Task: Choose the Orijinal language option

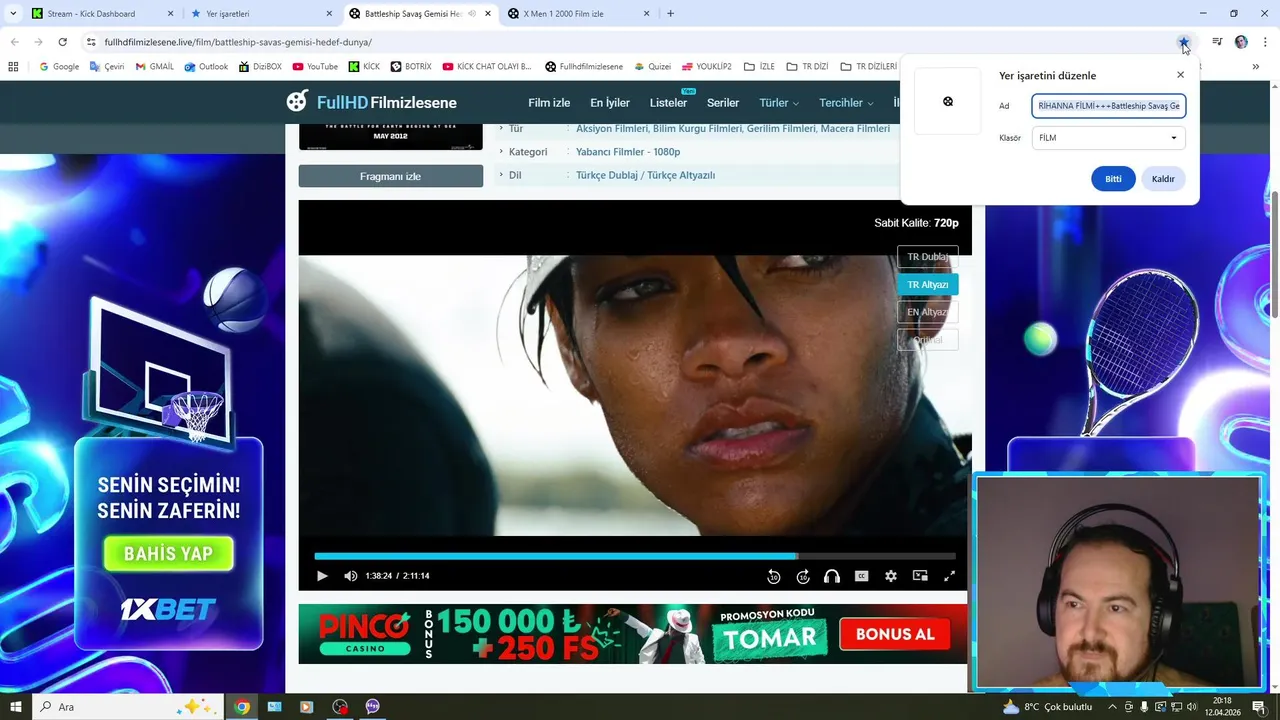Action: pyautogui.click(x=928, y=340)
